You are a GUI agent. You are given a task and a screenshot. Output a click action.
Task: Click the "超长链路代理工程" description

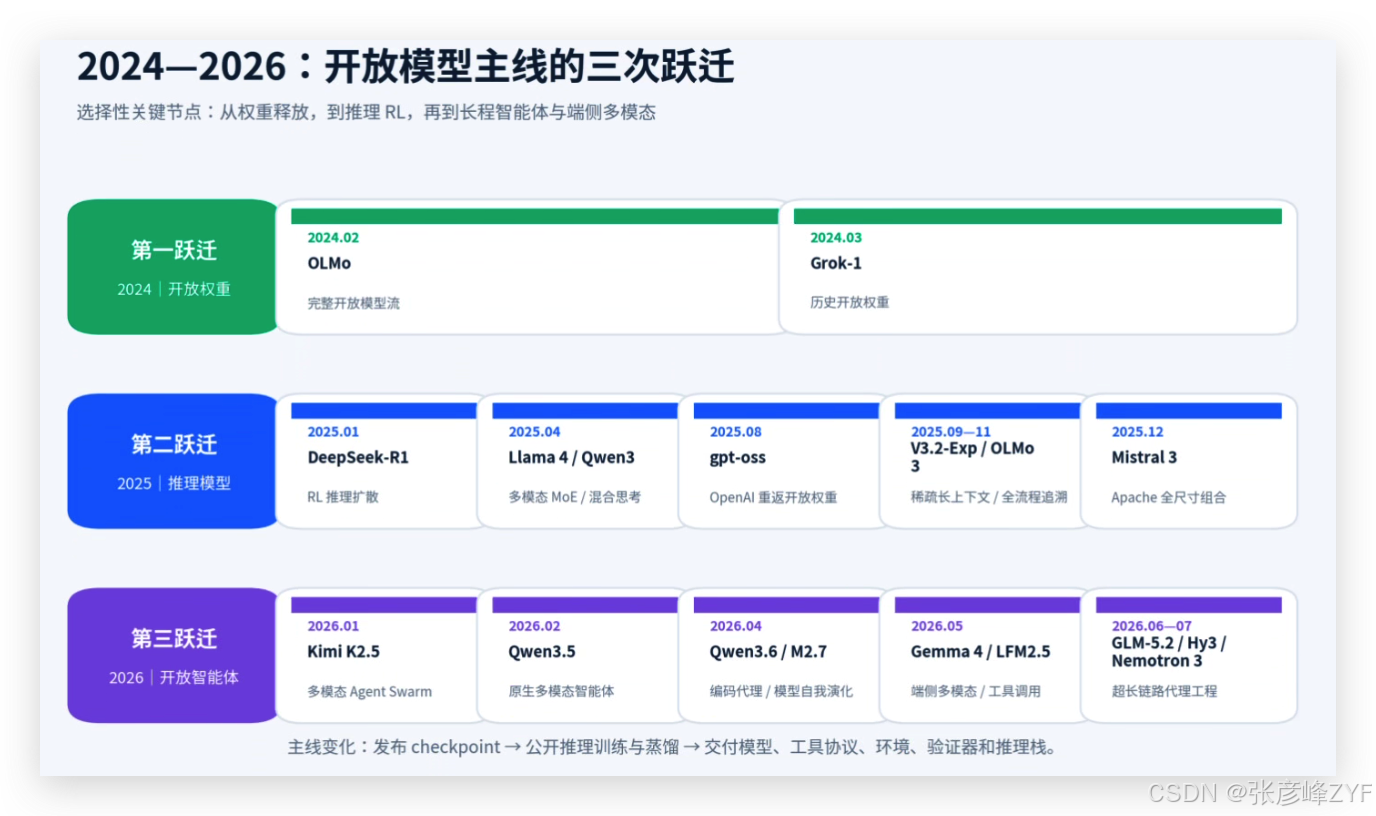[x=1165, y=691]
